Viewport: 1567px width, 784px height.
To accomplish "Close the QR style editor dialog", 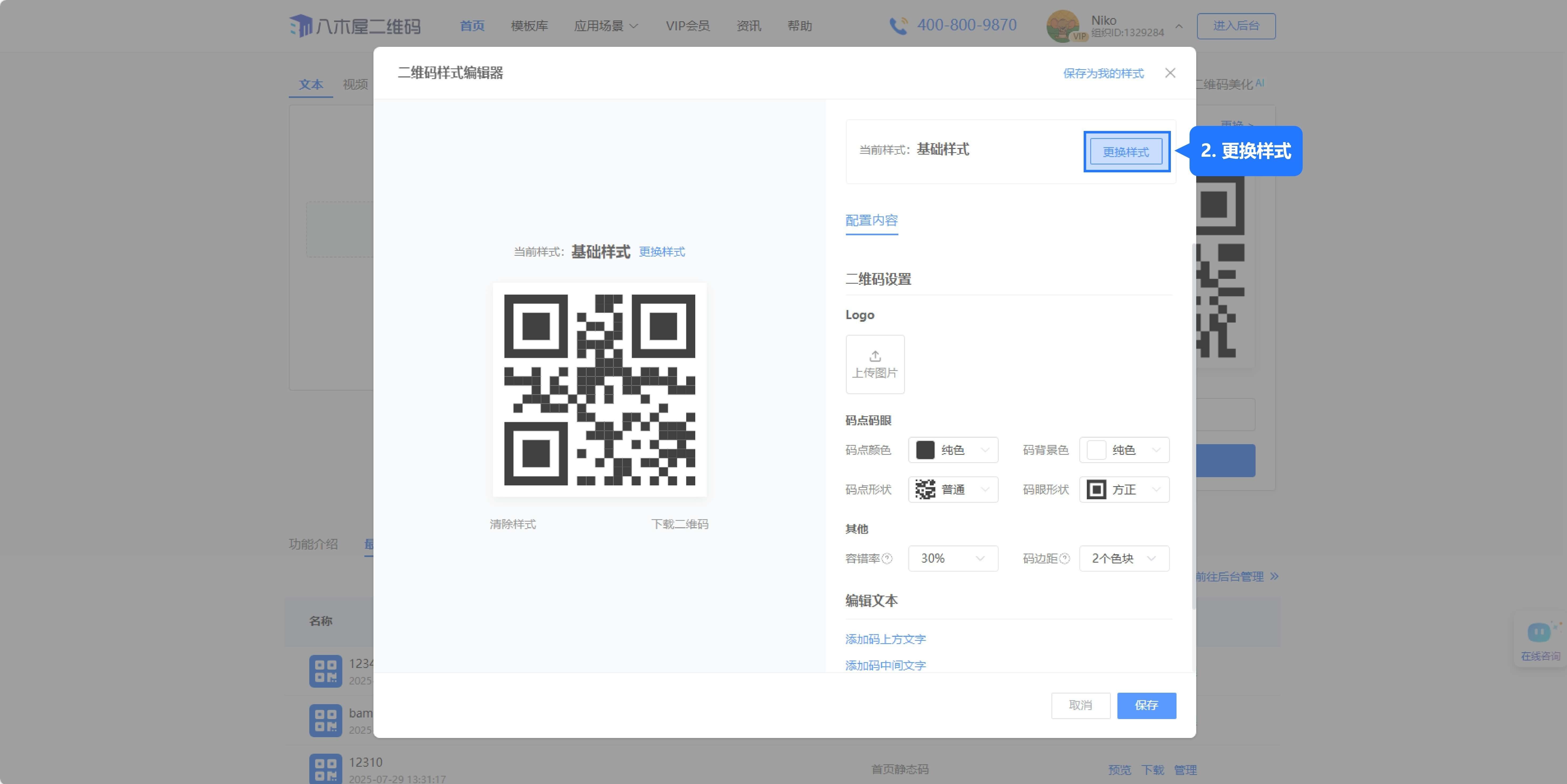I will (x=1170, y=73).
